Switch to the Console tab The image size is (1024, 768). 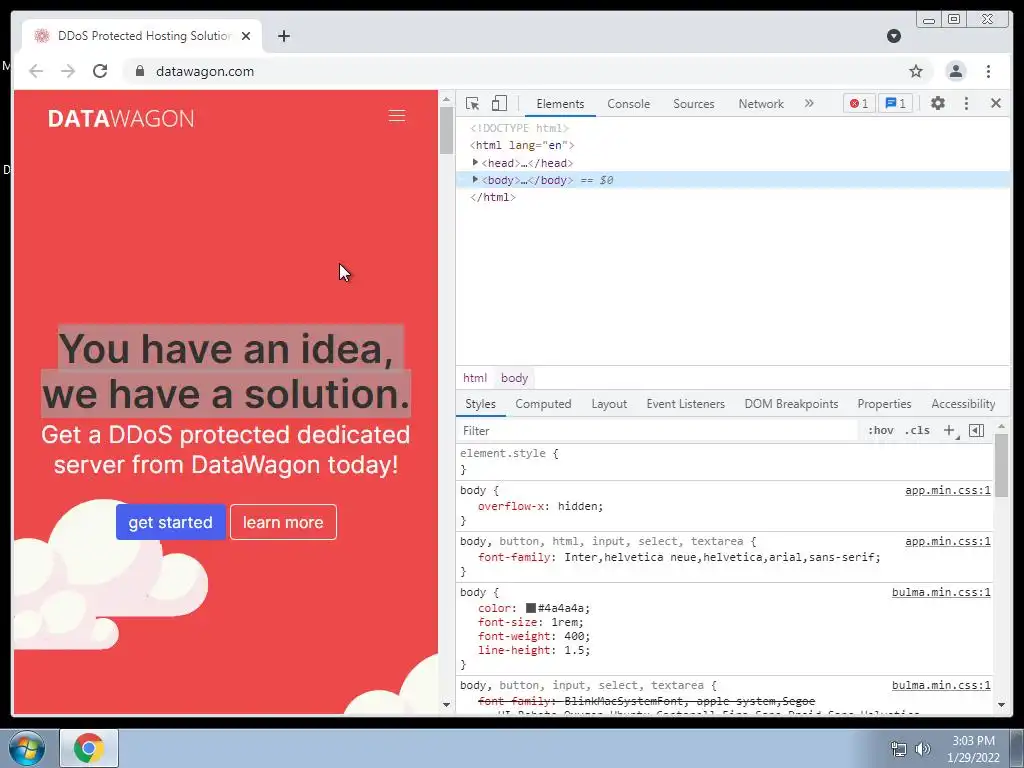(x=628, y=104)
